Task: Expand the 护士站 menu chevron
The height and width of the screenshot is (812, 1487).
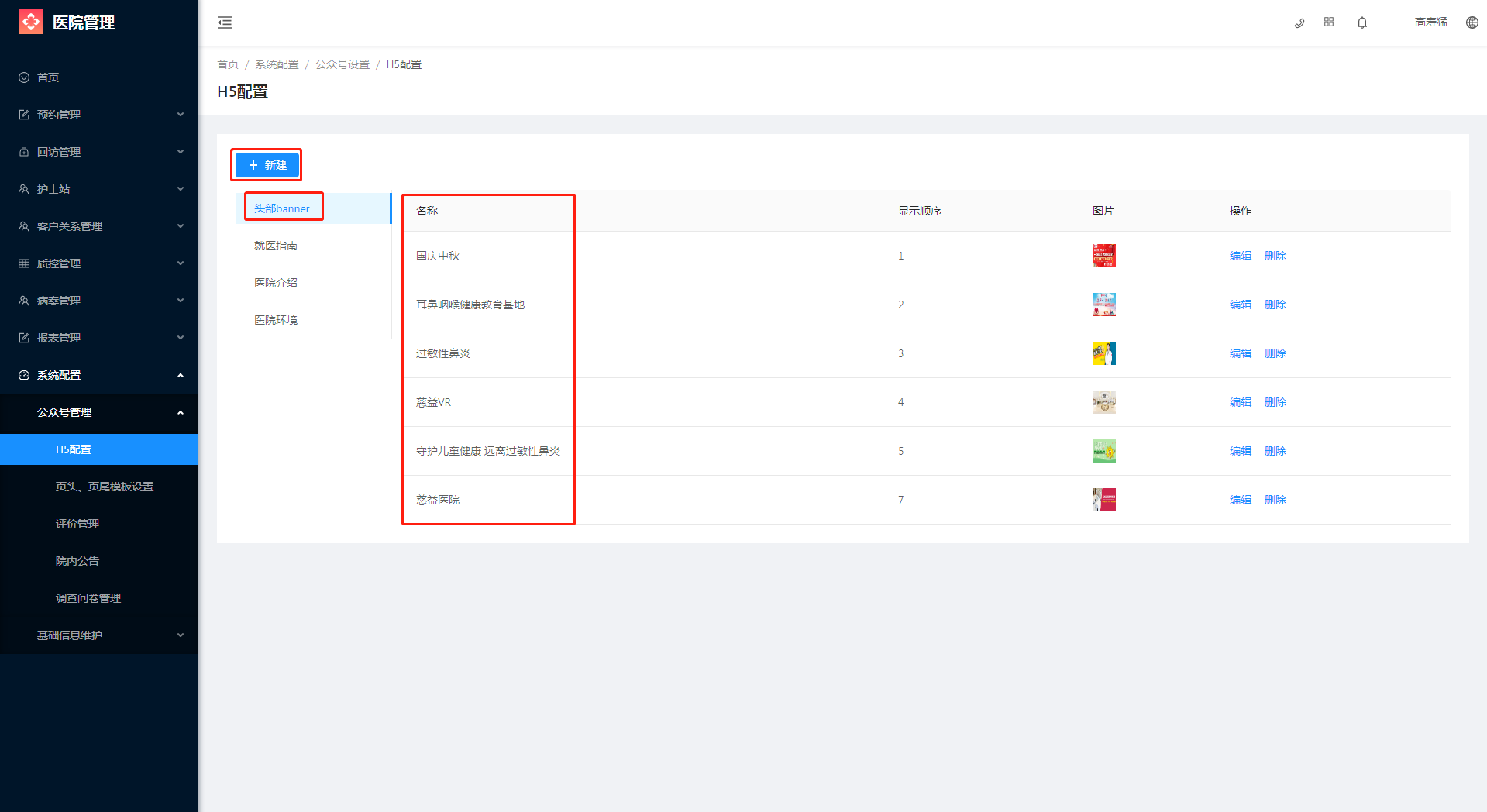Action: 181,189
